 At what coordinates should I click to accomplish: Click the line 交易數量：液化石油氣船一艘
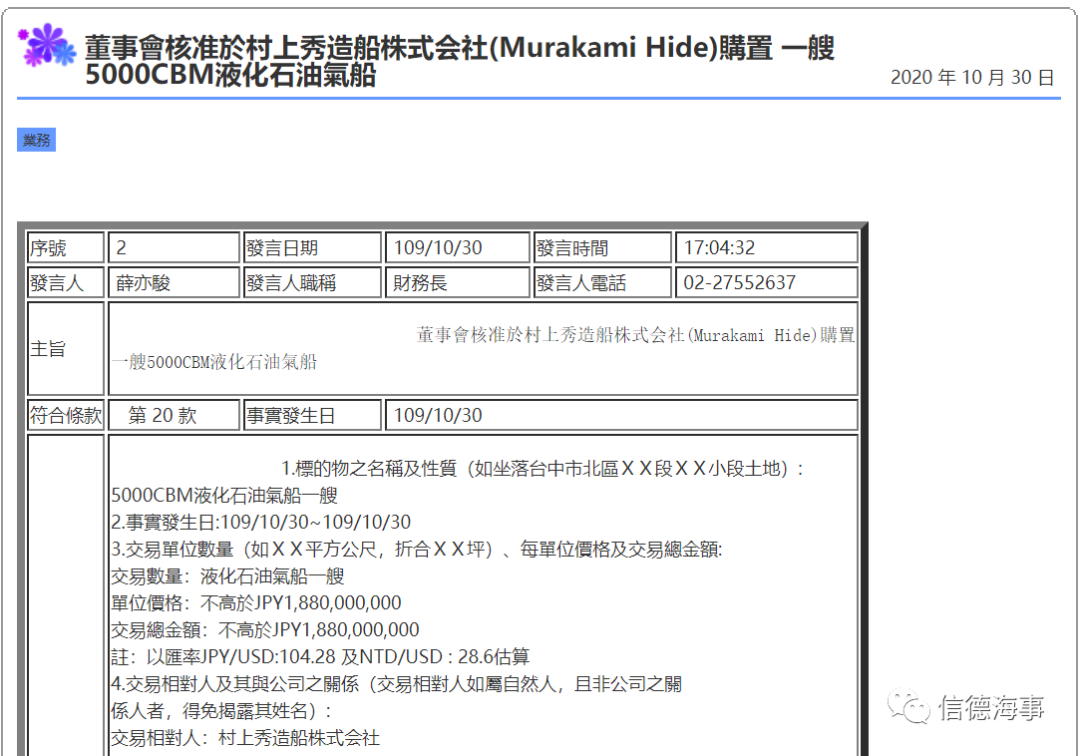point(227,576)
